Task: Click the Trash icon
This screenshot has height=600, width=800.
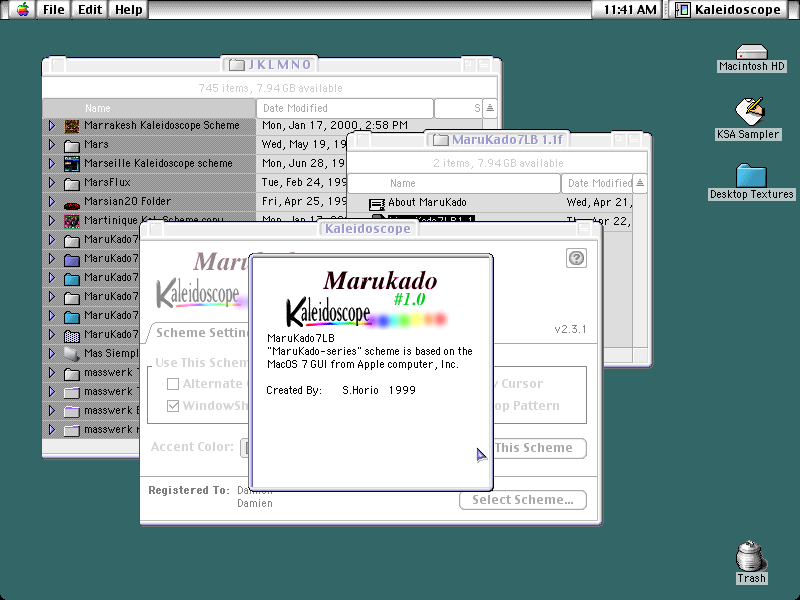Action: click(751, 562)
